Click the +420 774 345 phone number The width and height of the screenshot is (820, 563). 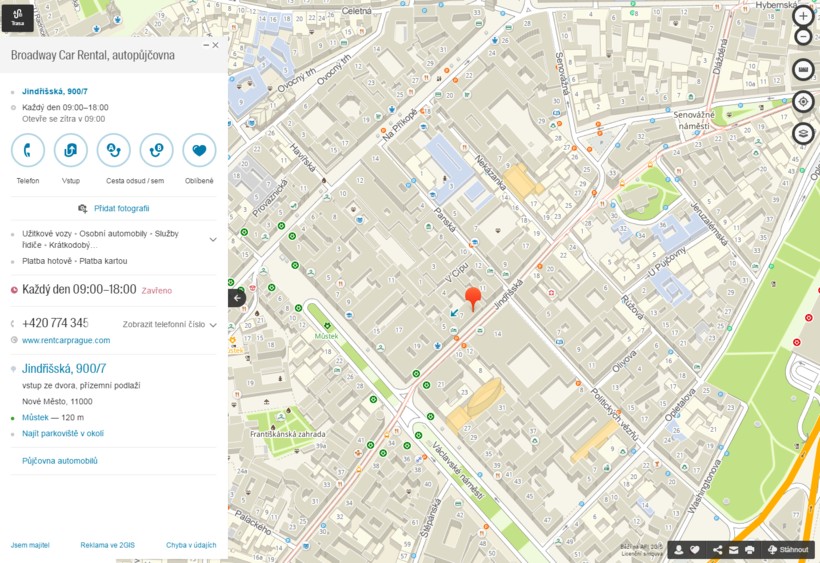pos(55,323)
